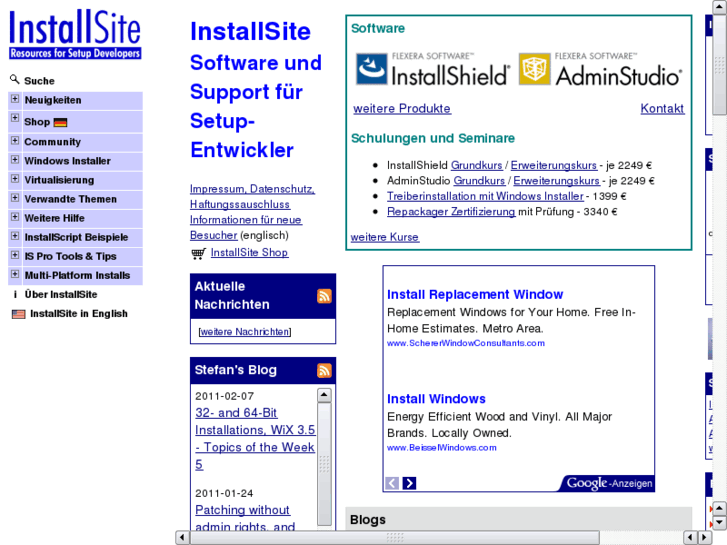Click the InstallShield product logo
Image resolution: width=727 pixels, height=545 pixels.
point(433,70)
